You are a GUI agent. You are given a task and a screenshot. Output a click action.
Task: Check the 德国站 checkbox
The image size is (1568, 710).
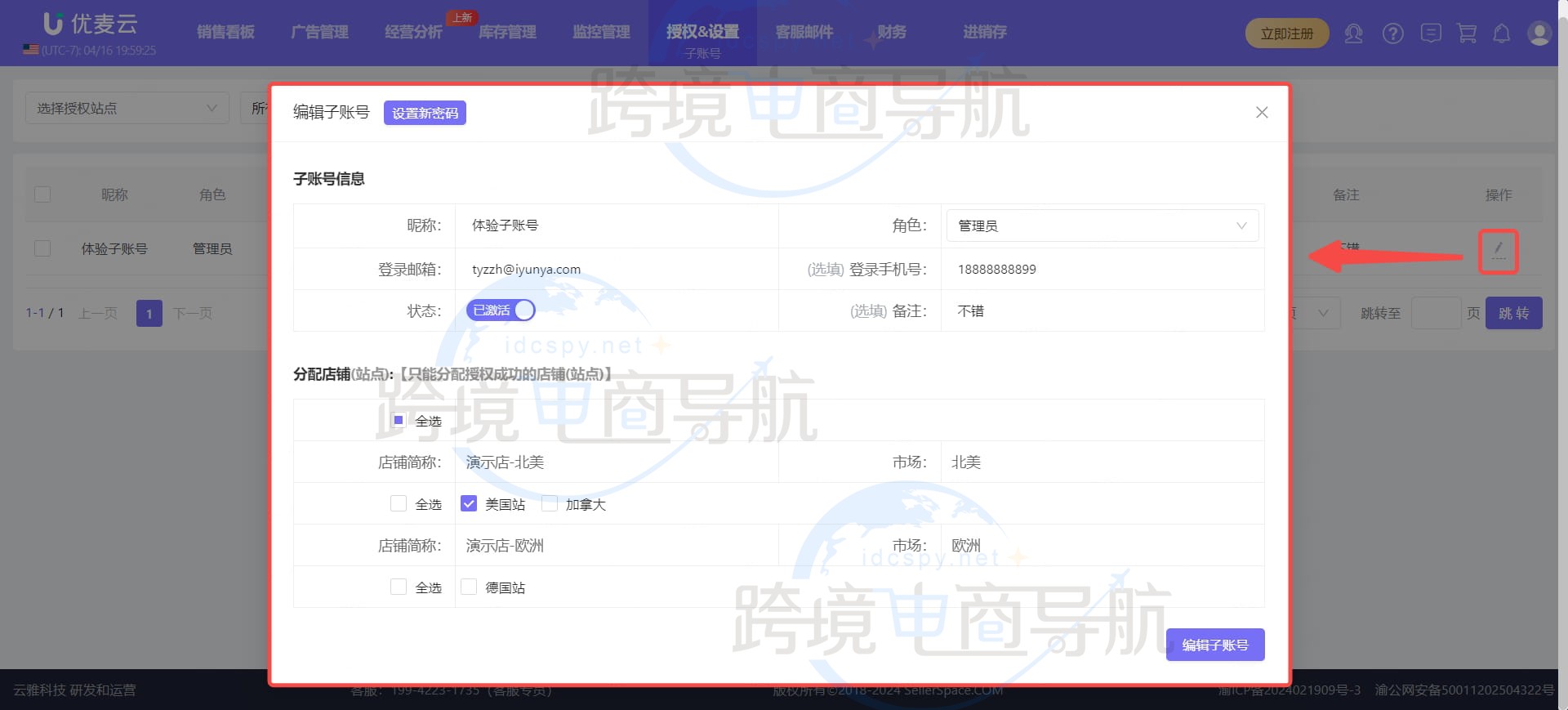tap(469, 587)
